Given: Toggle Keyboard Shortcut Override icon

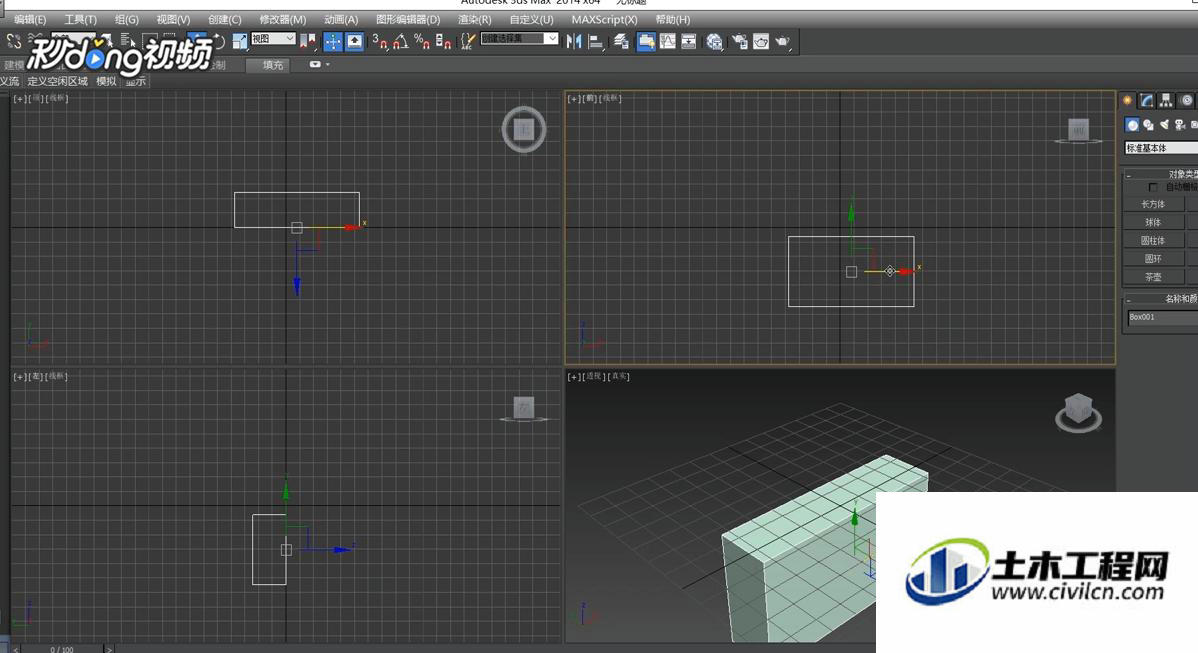Looking at the screenshot, I should click(x=355, y=41).
